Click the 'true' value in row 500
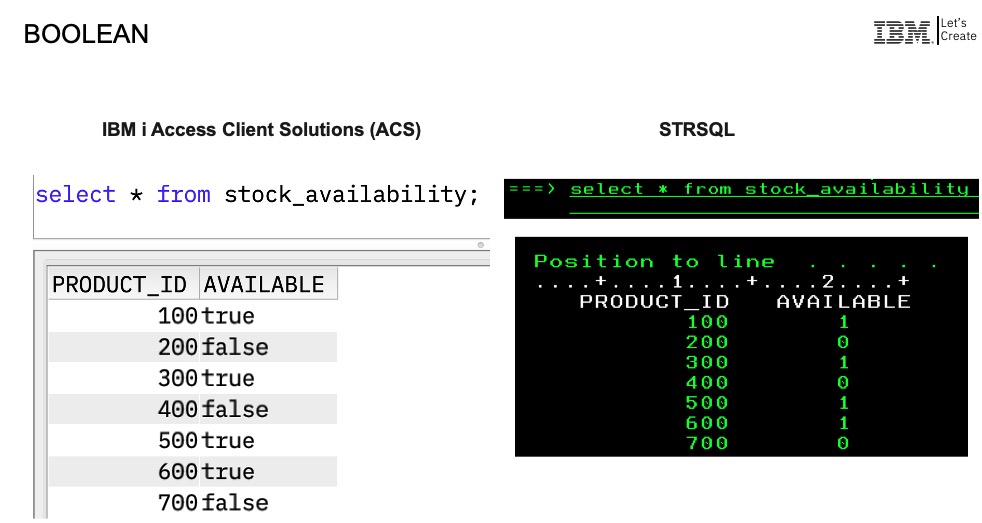This screenshot has width=982, height=523. tap(229, 441)
